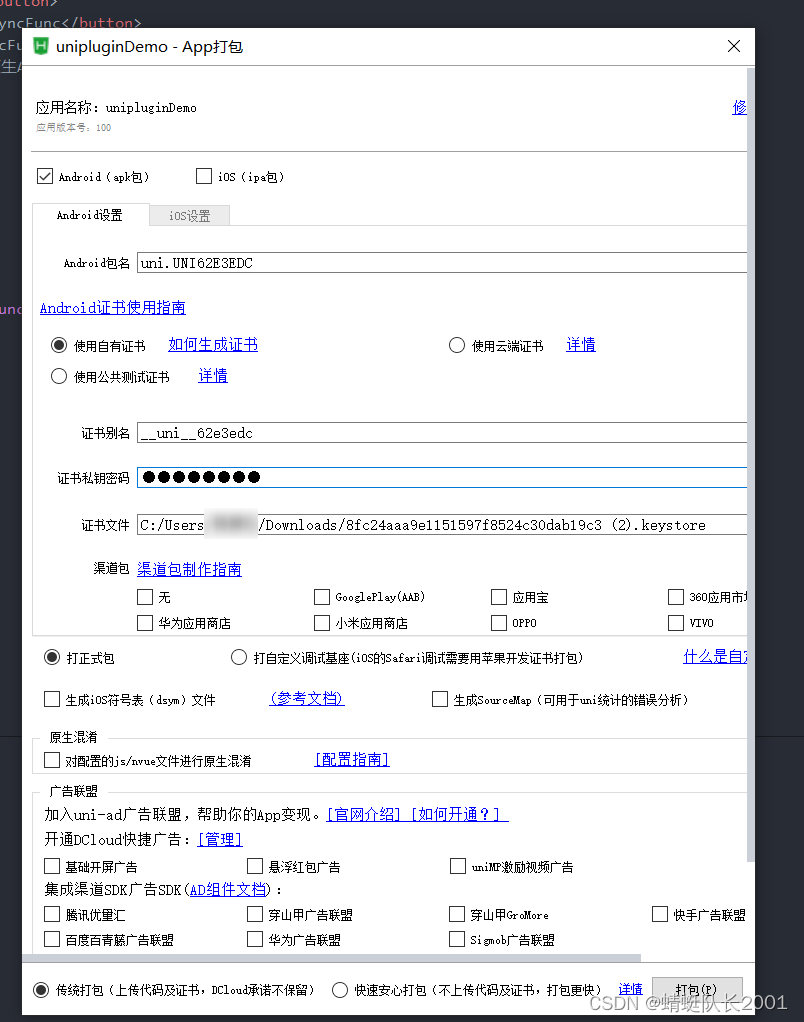Open the 渠道包制作指南 link
This screenshot has width=804, height=1022.
click(190, 570)
